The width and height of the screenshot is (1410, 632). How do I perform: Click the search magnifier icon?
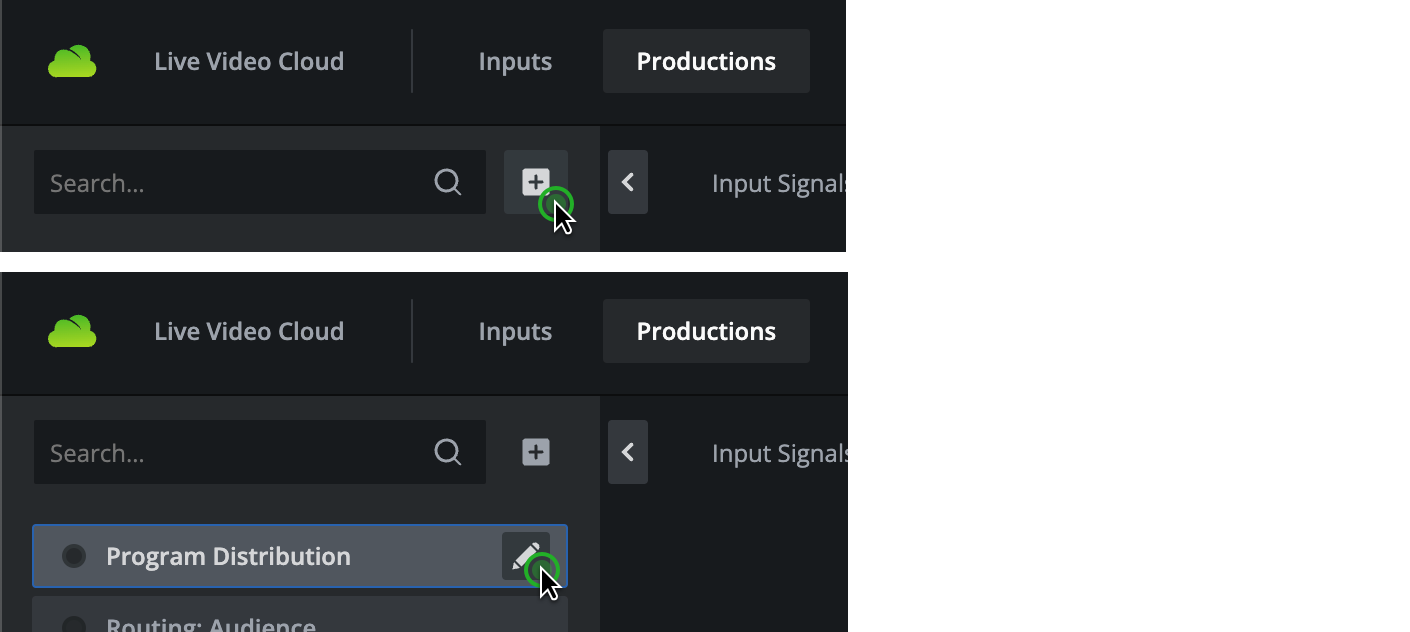coord(447,182)
